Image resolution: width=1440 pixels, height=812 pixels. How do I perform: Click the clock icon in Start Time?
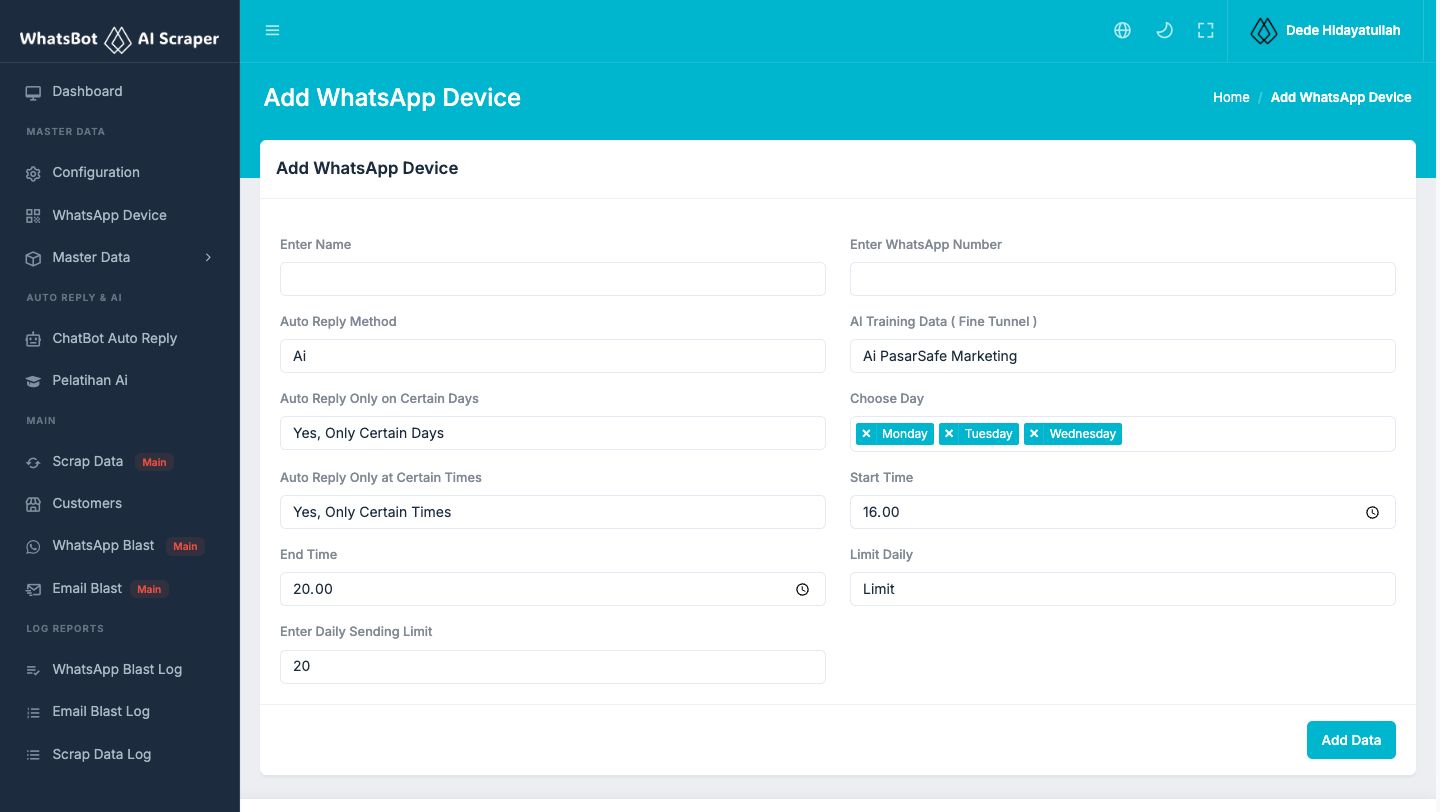(1372, 512)
